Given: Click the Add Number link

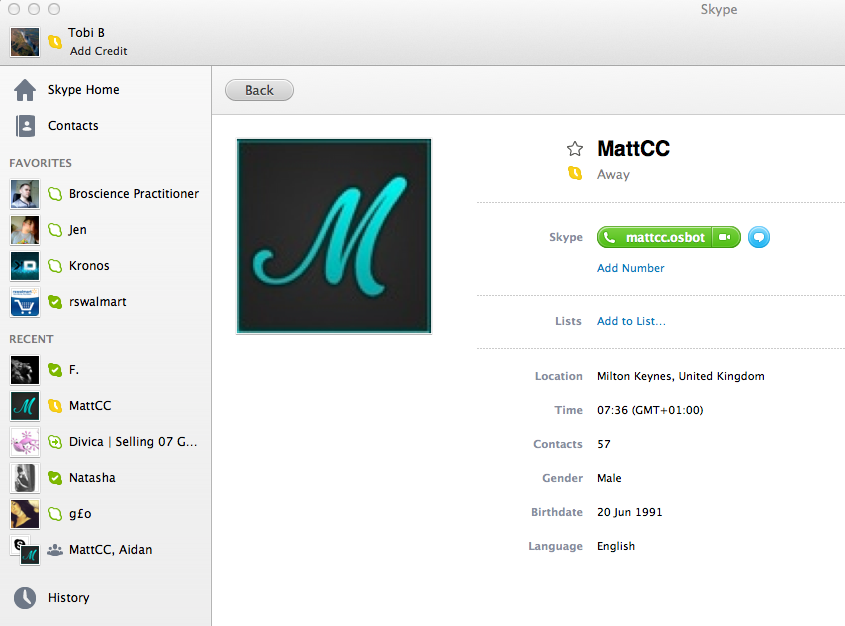Looking at the screenshot, I should (631, 268).
